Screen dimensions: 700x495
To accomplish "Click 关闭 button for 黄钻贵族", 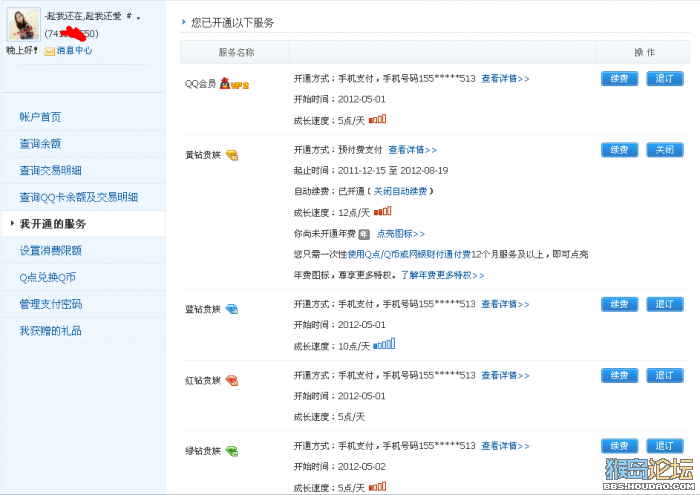I will tap(665, 150).
